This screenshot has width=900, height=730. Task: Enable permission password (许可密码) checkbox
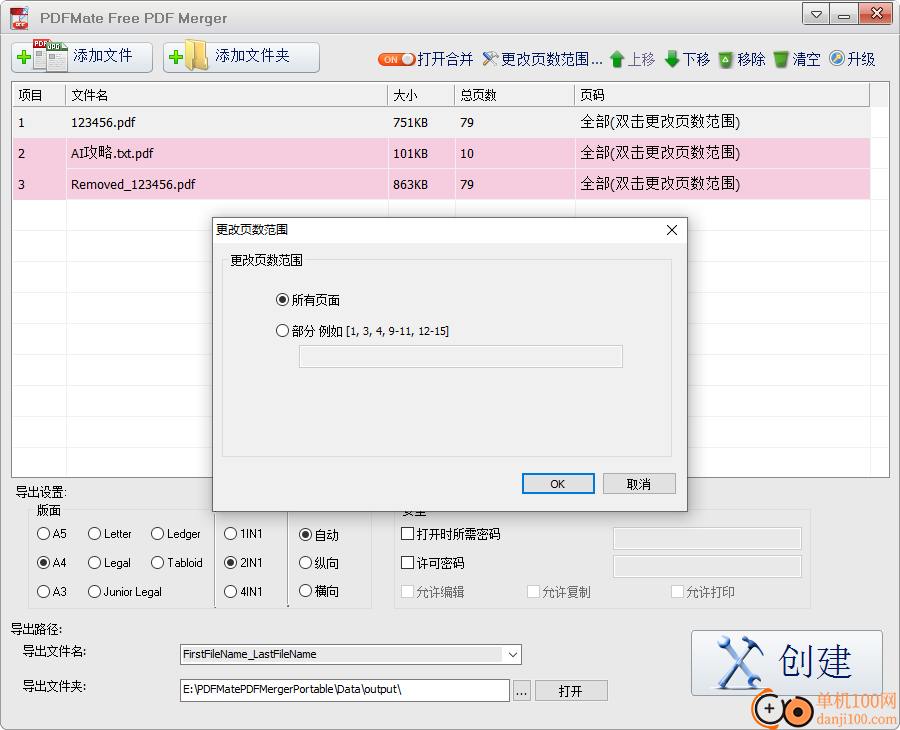[x=407, y=562]
